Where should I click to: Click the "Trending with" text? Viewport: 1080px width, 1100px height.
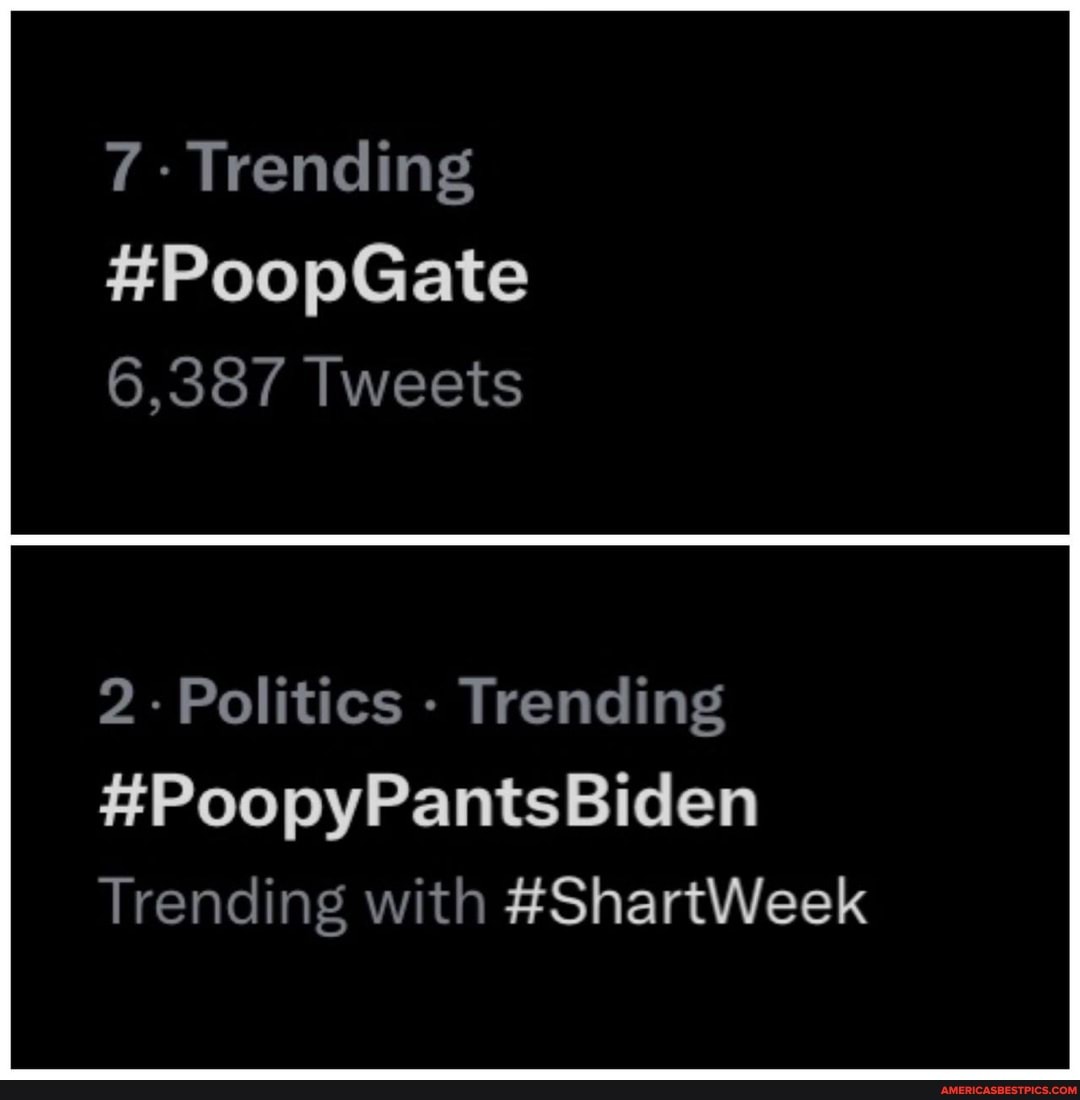tap(295, 903)
